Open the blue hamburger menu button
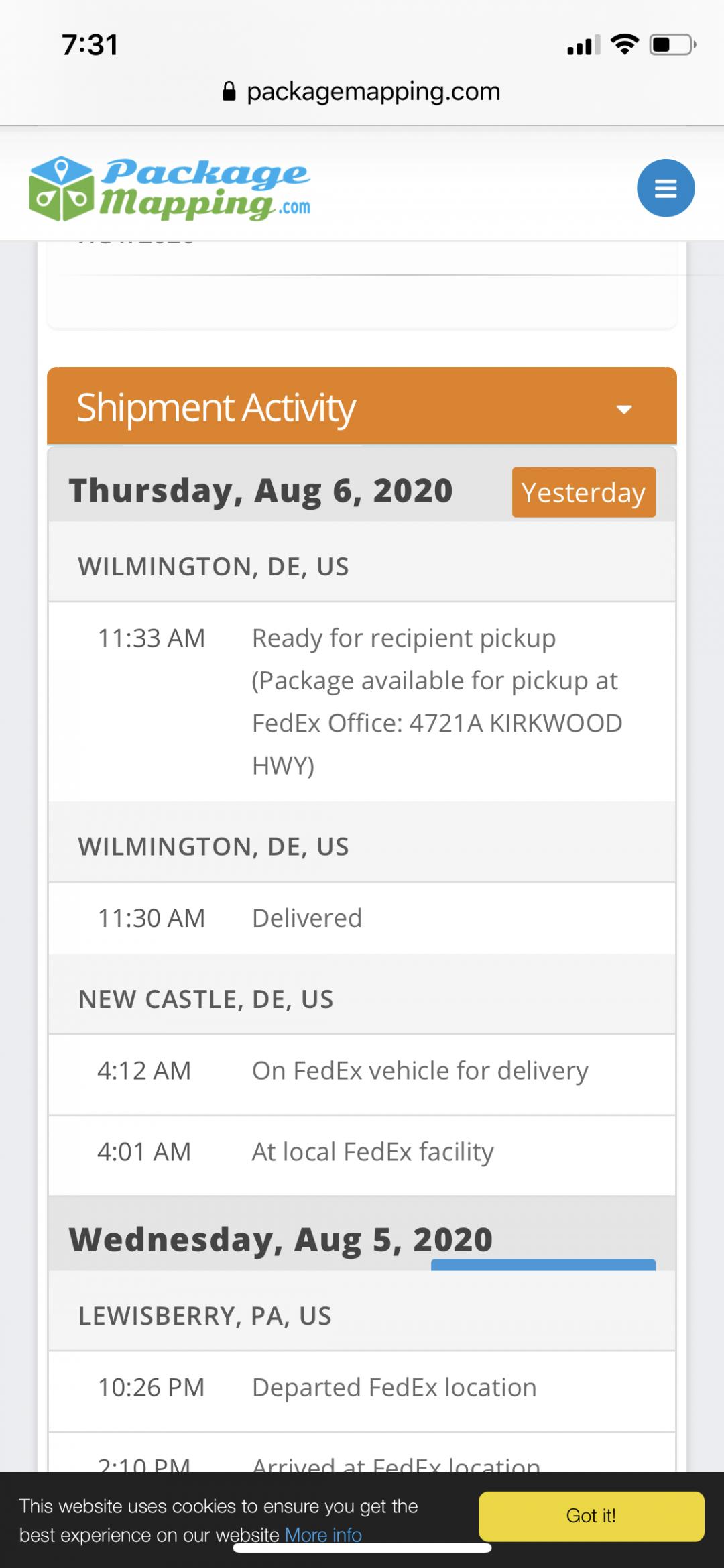The image size is (724, 1568). point(665,188)
